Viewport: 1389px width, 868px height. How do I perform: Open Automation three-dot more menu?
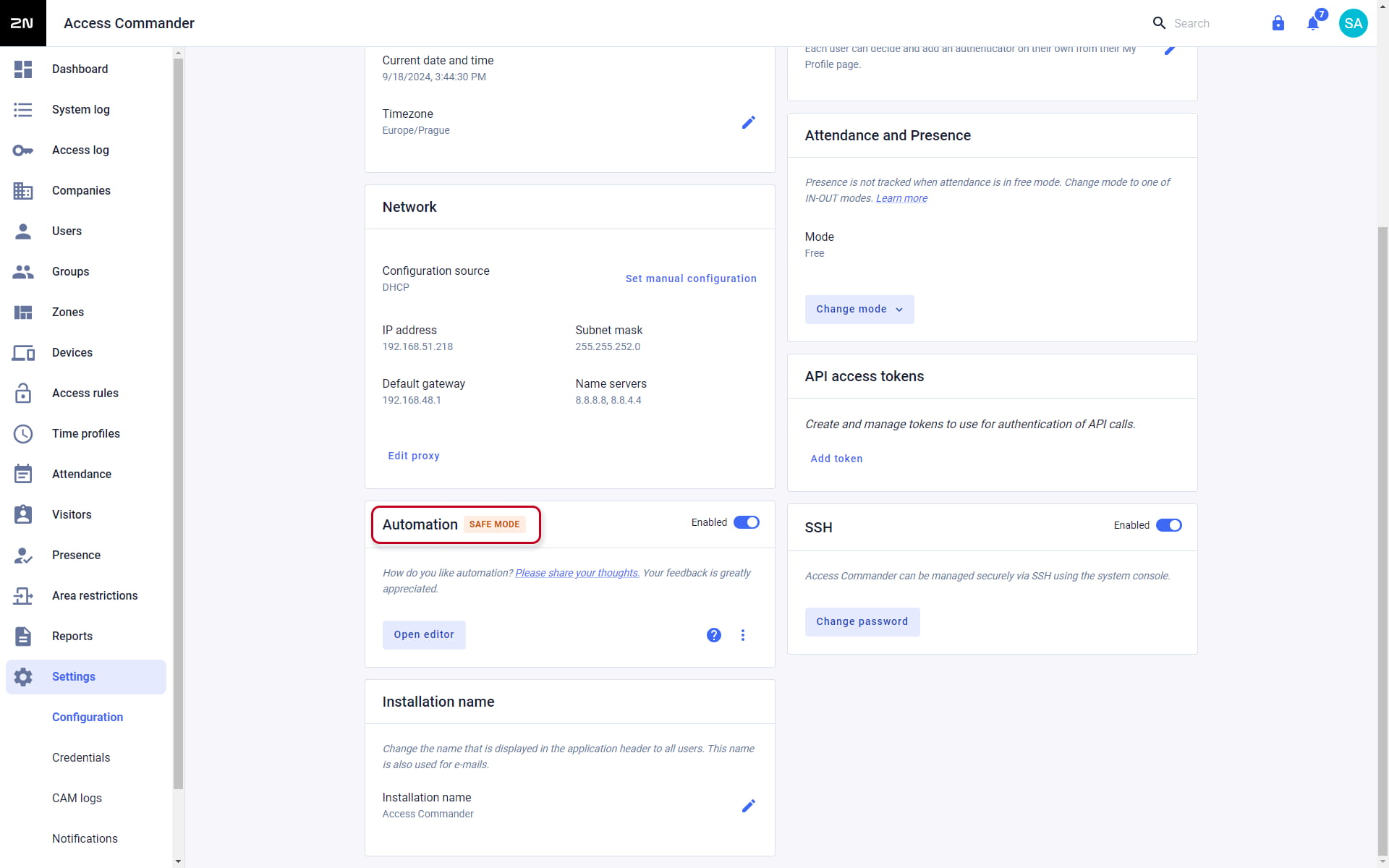743,635
